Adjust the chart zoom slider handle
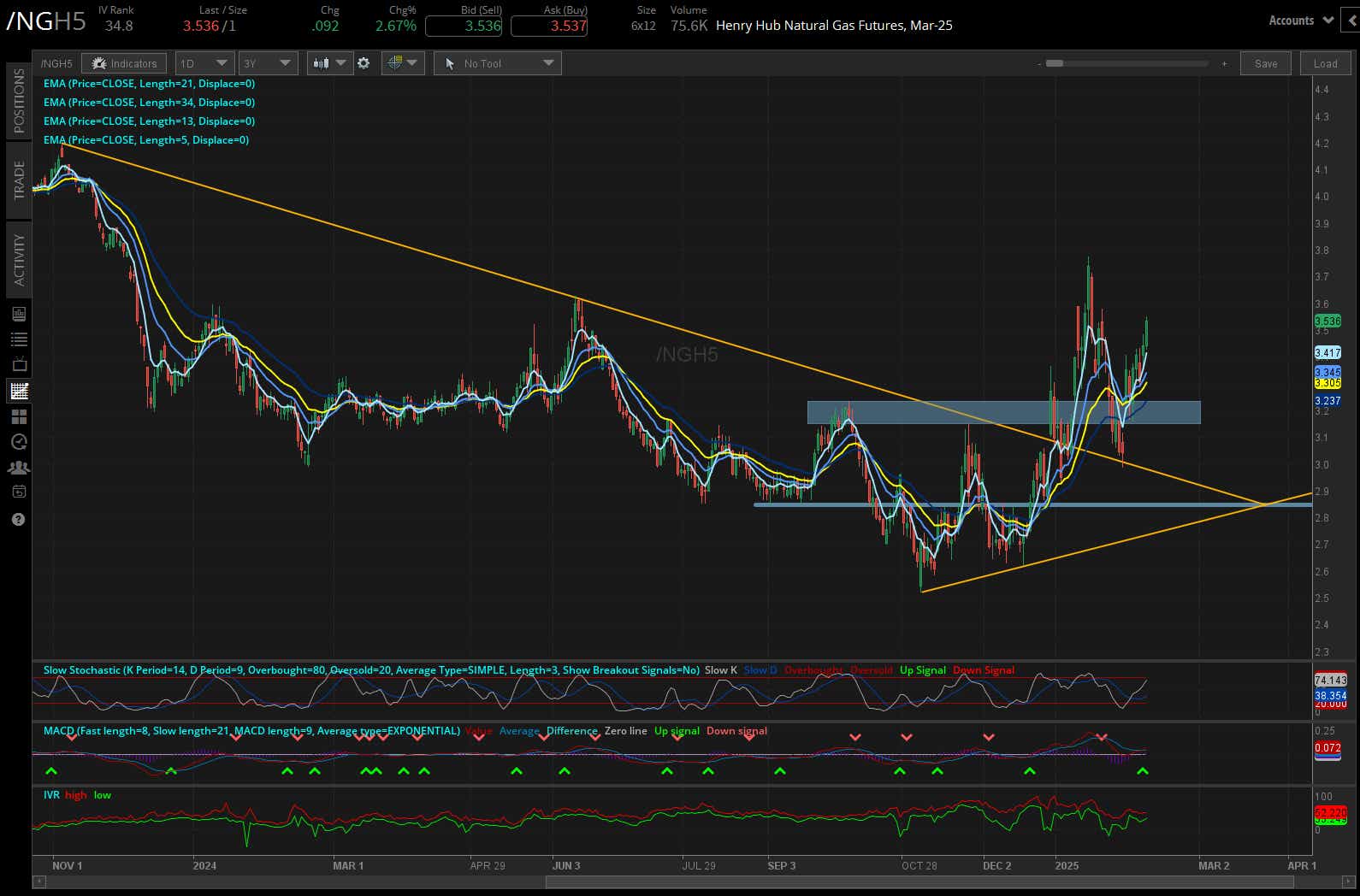Screen dimensions: 1360x896 pyautogui.click(x=1055, y=63)
